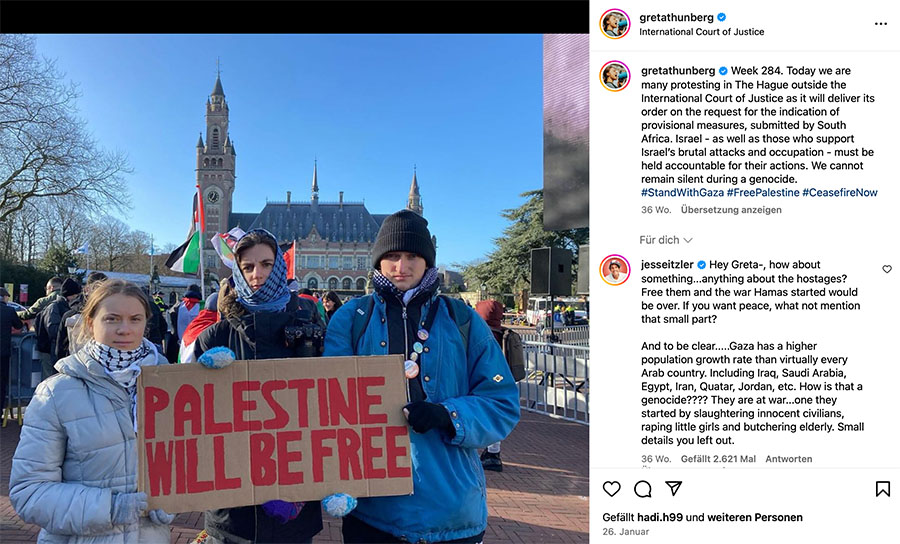Open the #FreePalestine hashtag
900x544 pixels.
click(x=763, y=193)
